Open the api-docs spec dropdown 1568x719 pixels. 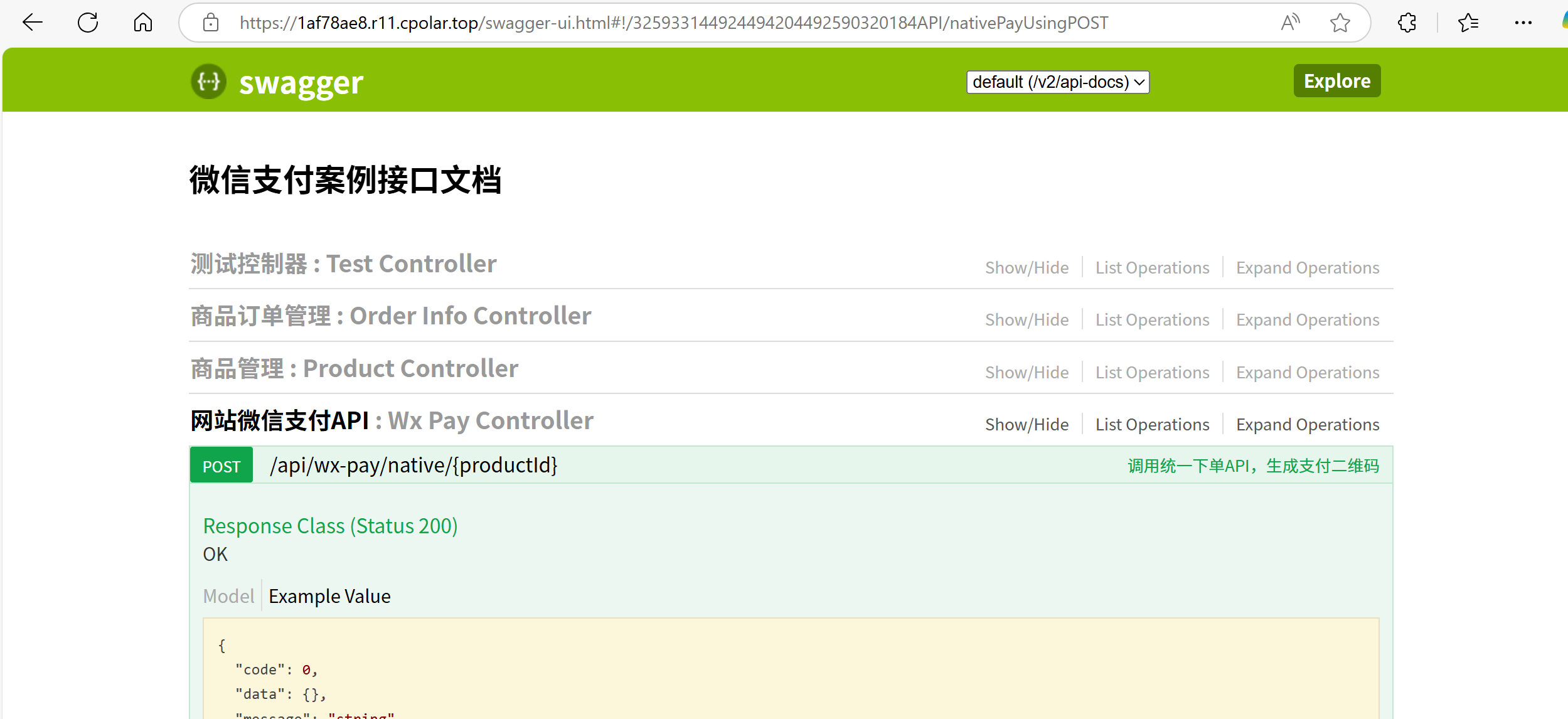point(1058,82)
